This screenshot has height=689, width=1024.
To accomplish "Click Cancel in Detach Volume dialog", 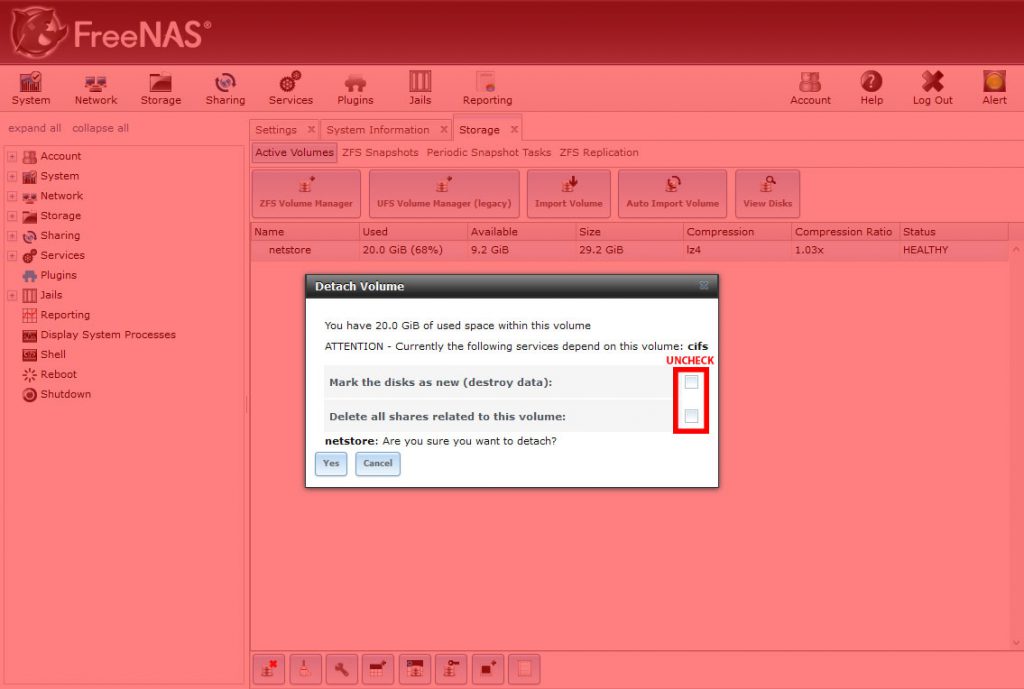I will pos(378,464).
